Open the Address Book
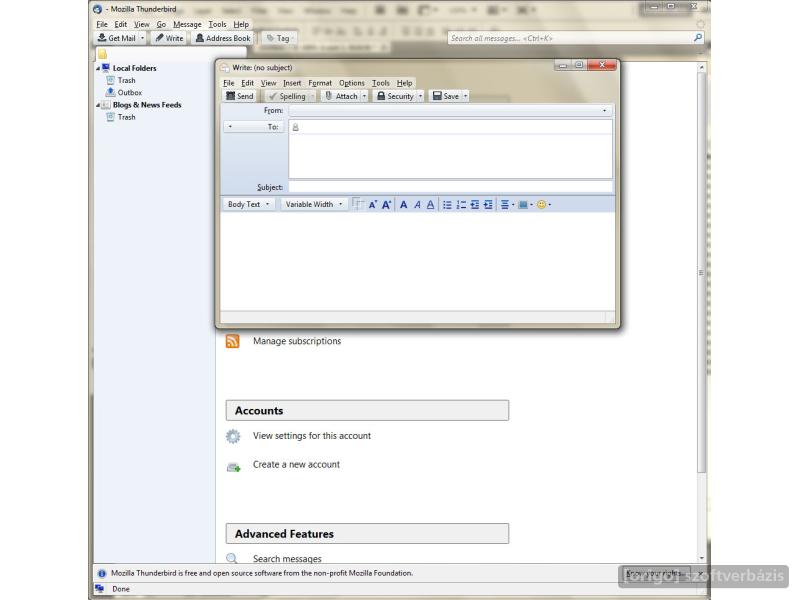 pyautogui.click(x=223, y=38)
